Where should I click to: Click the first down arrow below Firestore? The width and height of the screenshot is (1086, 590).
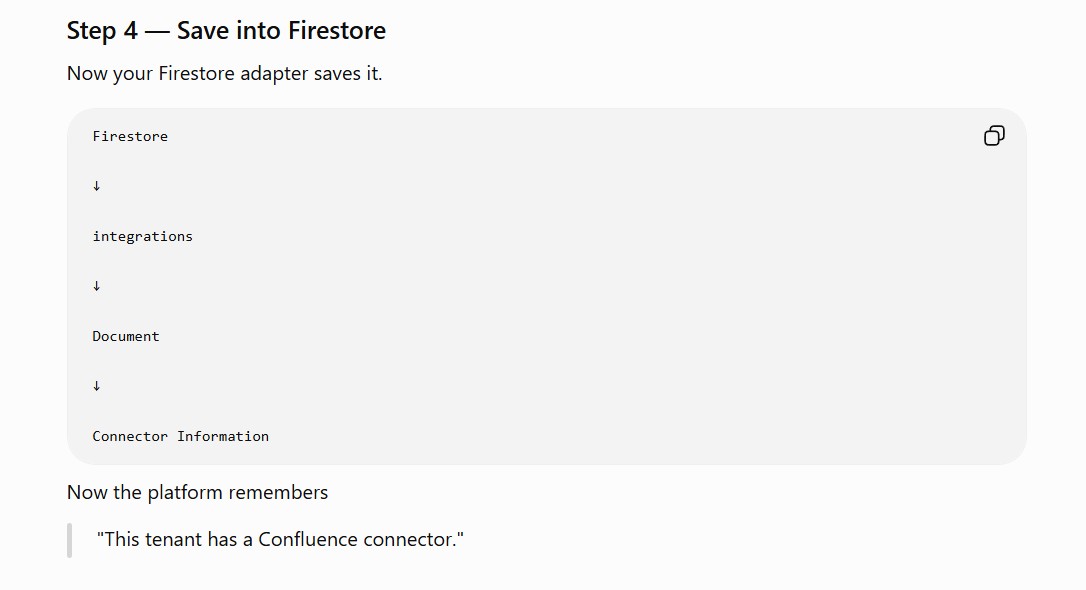click(96, 186)
